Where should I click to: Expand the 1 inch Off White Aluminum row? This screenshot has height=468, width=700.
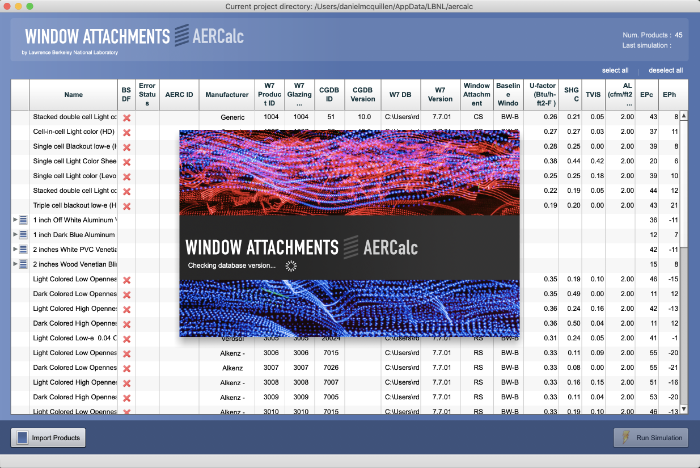(x=15, y=220)
